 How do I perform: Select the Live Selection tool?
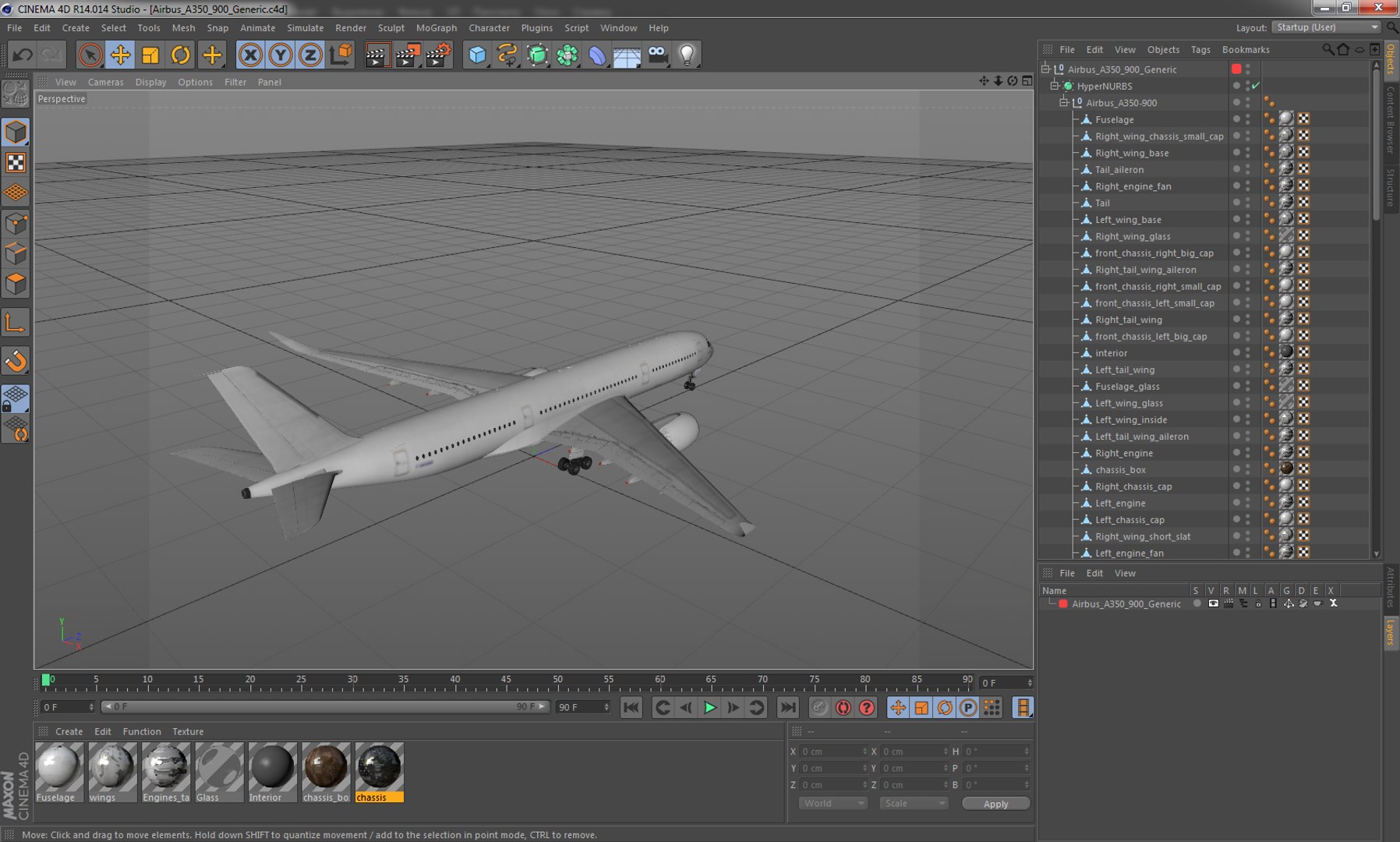(90, 55)
